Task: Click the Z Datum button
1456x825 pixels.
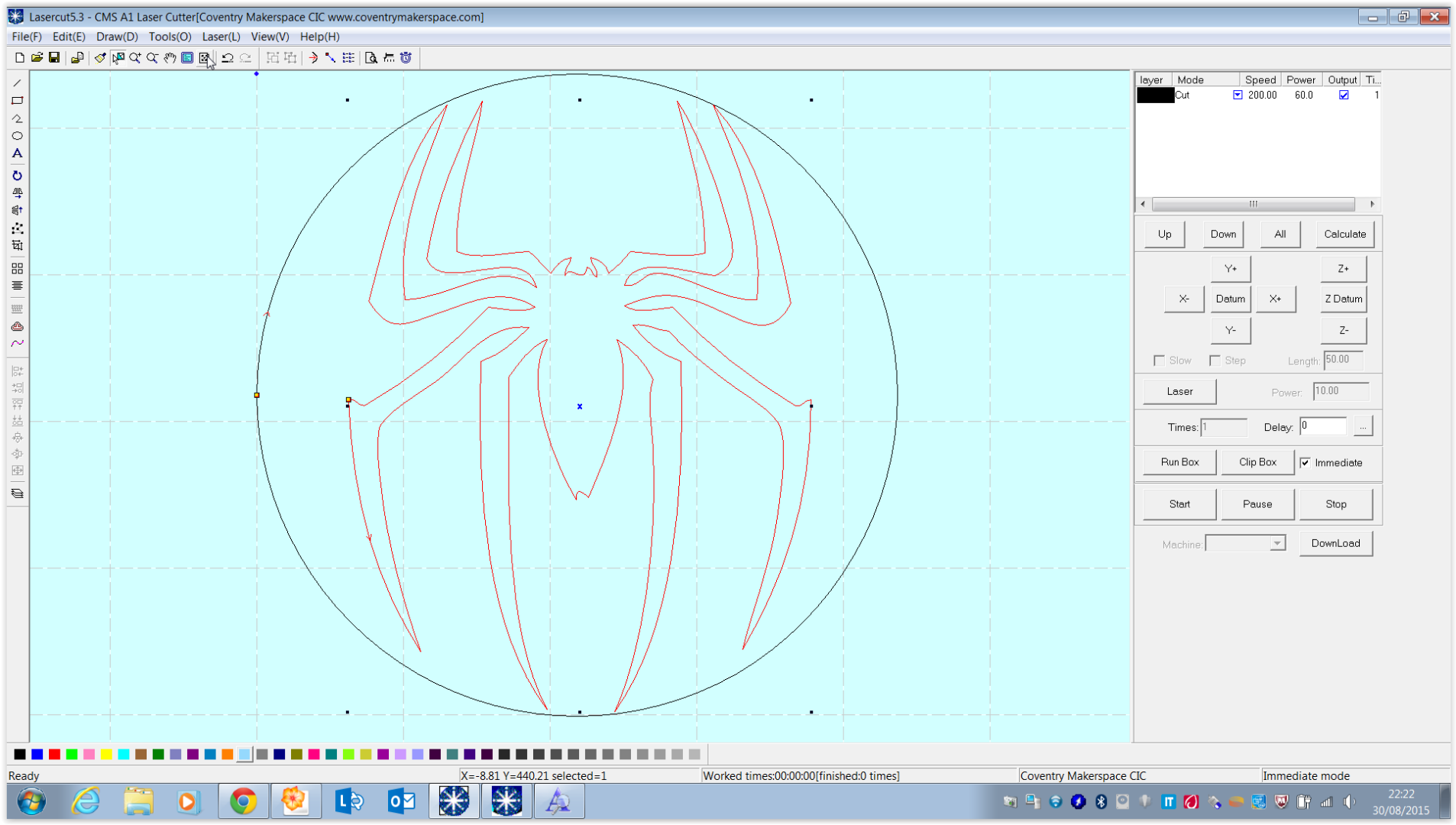Action: click(x=1343, y=299)
